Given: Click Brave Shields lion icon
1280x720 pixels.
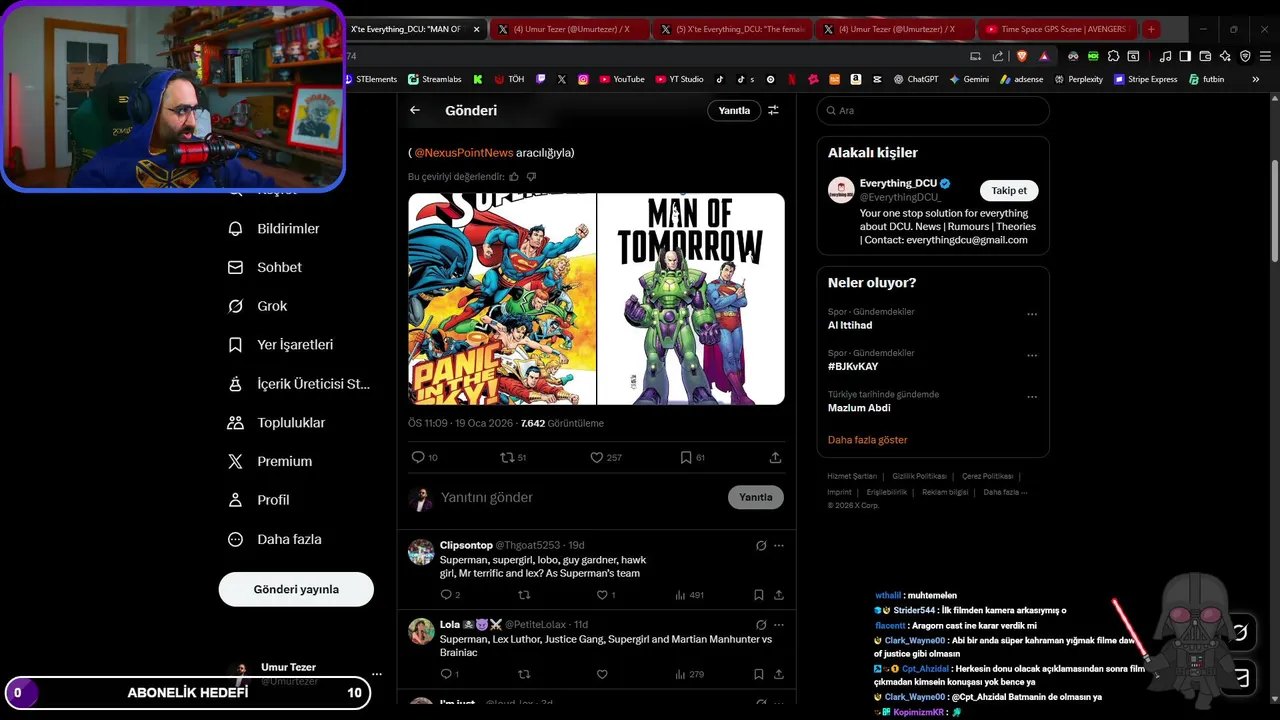Looking at the screenshot, I should click(1022, 56).
